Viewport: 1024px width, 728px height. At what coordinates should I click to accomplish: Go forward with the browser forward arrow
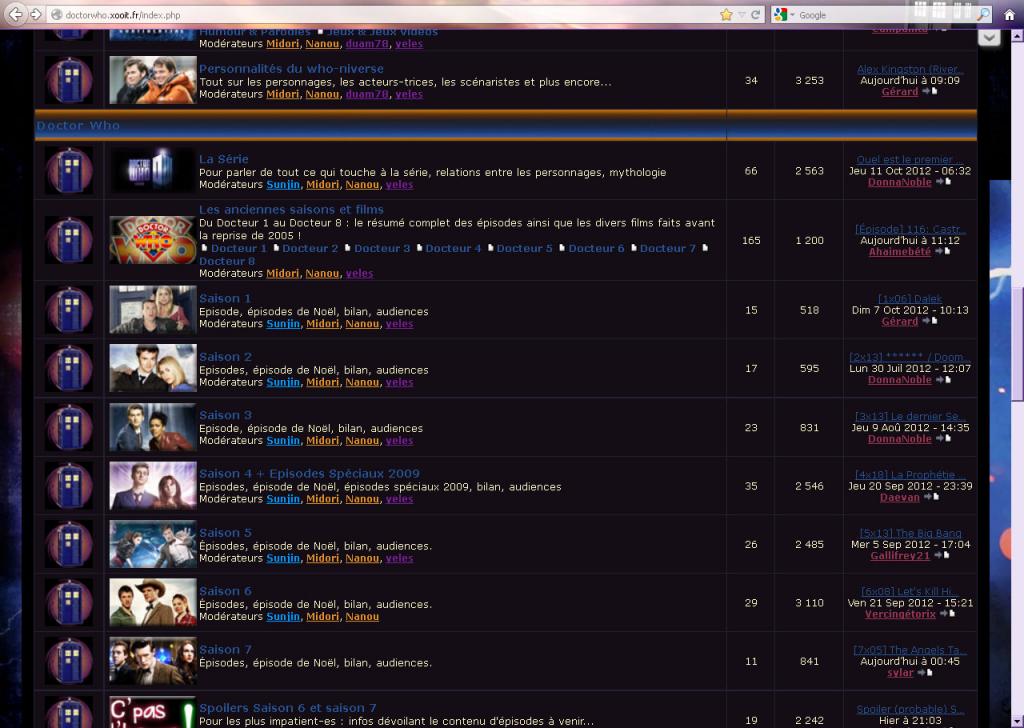click(x=35, y=14)
